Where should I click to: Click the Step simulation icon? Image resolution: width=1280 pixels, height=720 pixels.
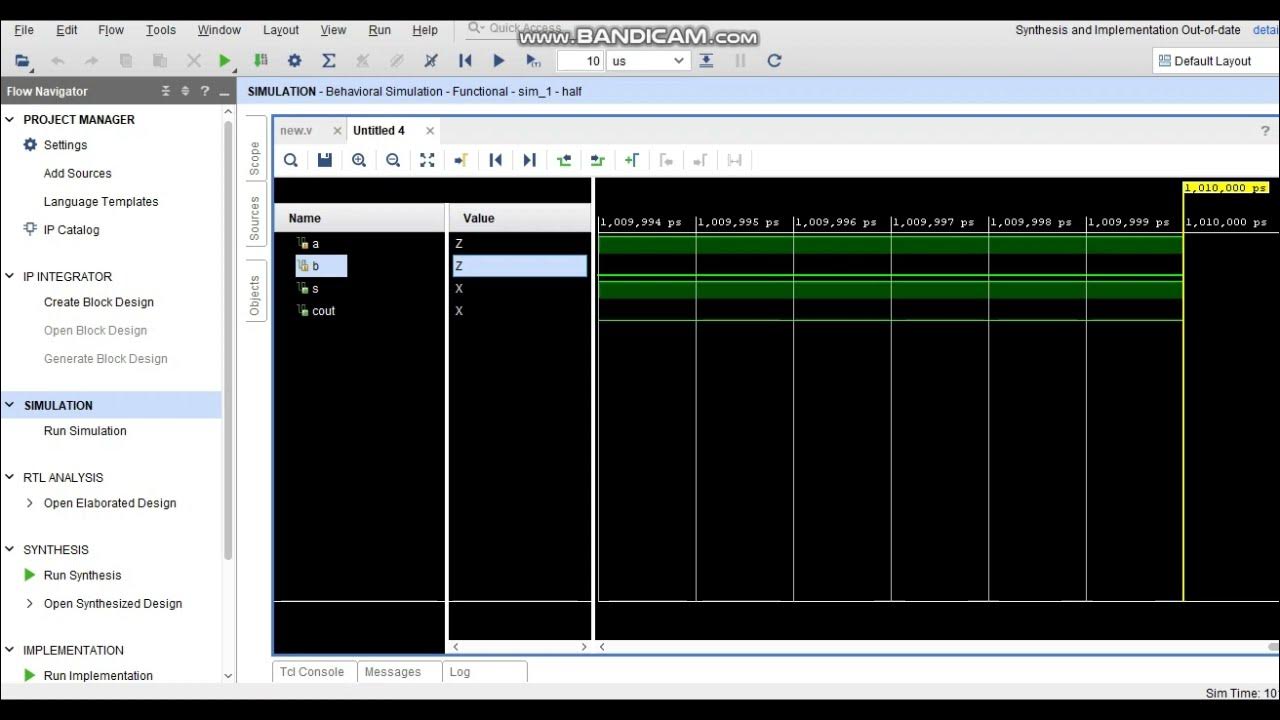(706, 61)
